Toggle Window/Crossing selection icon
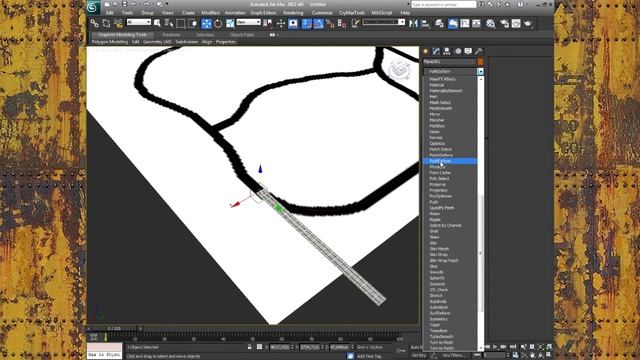 coord(192,24)
